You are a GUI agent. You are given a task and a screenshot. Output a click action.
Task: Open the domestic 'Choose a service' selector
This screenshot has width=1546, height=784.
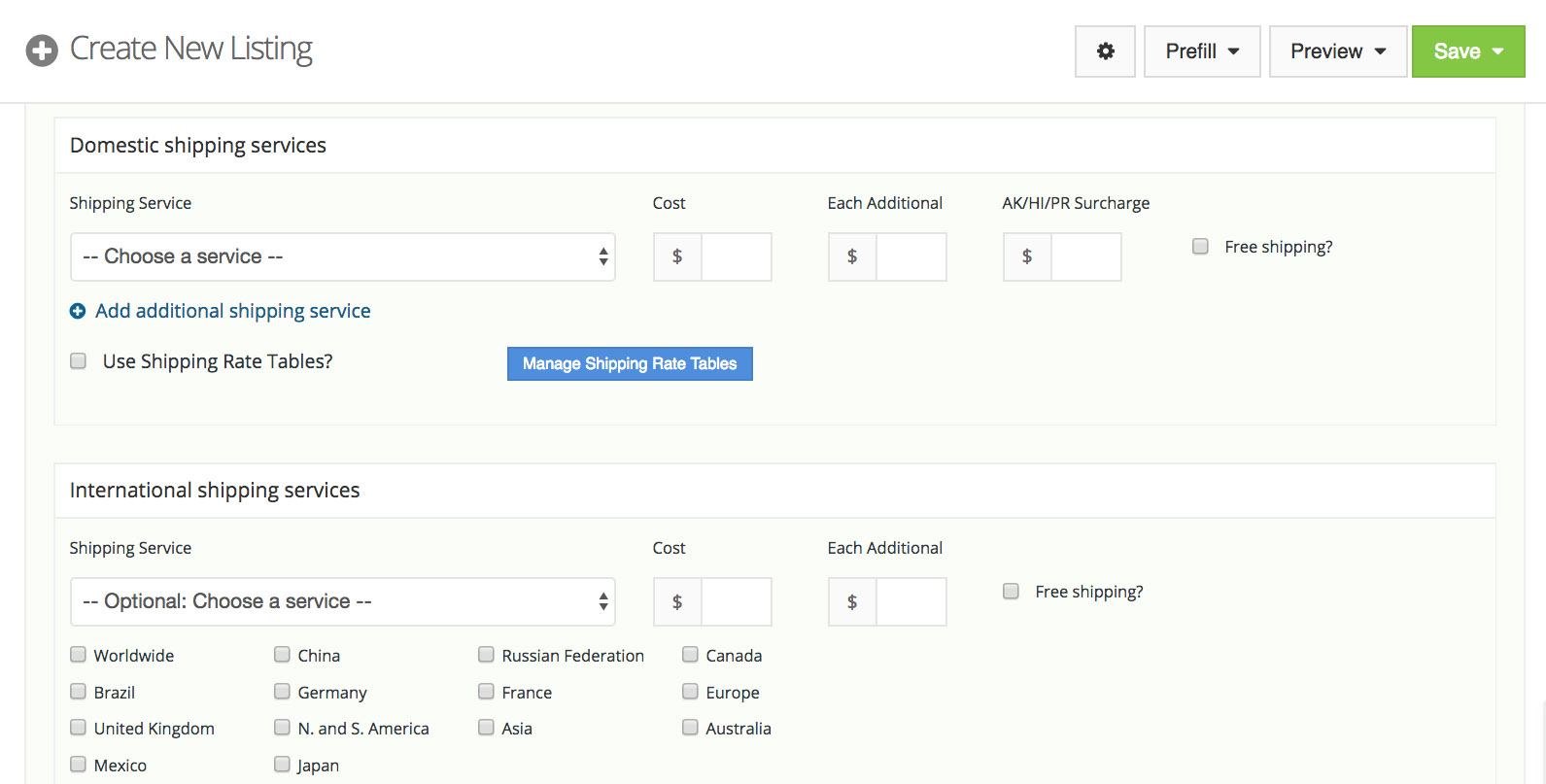point(342,256)
